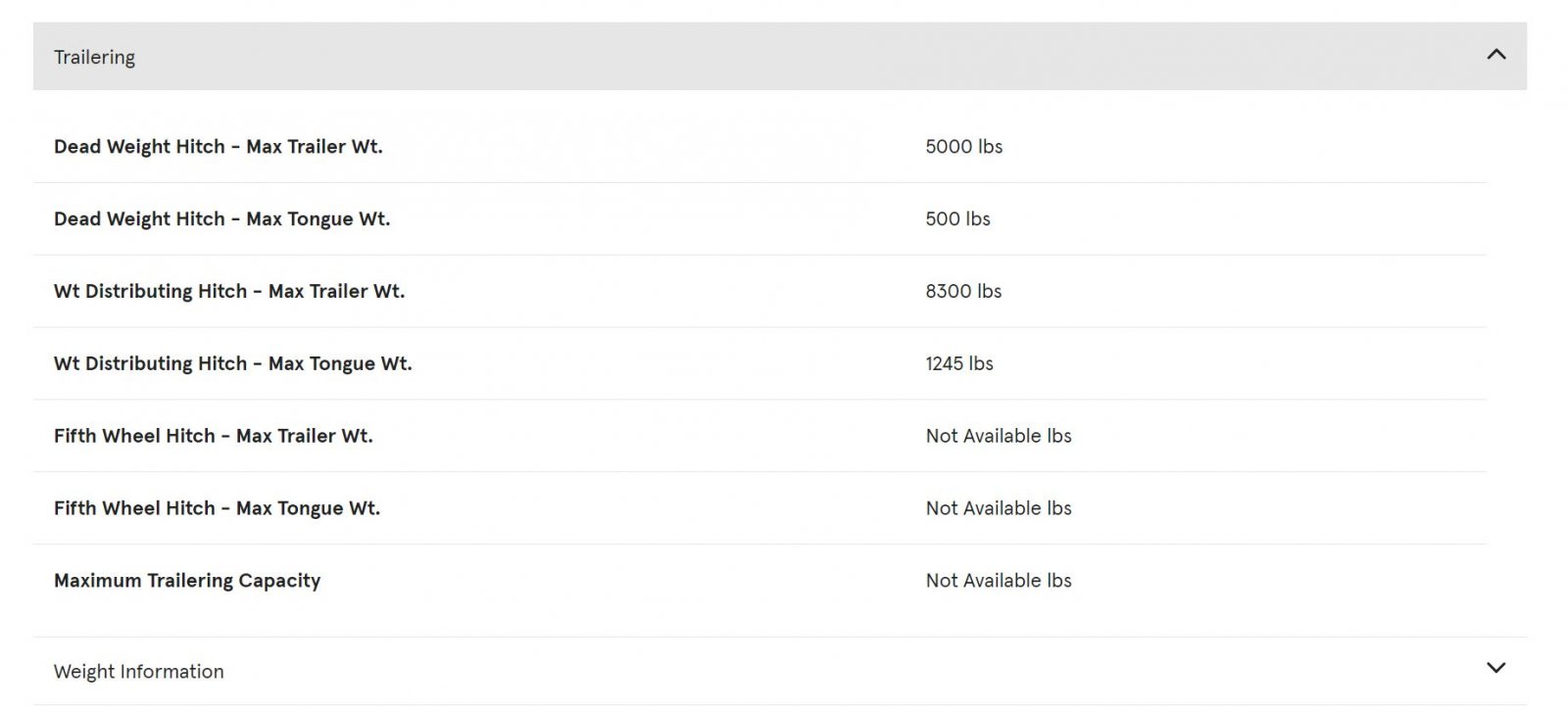Click Wt Distributing Hitch Max Trailer Wt. label
Screen dimensions: 1568x713
coord(228,291)
